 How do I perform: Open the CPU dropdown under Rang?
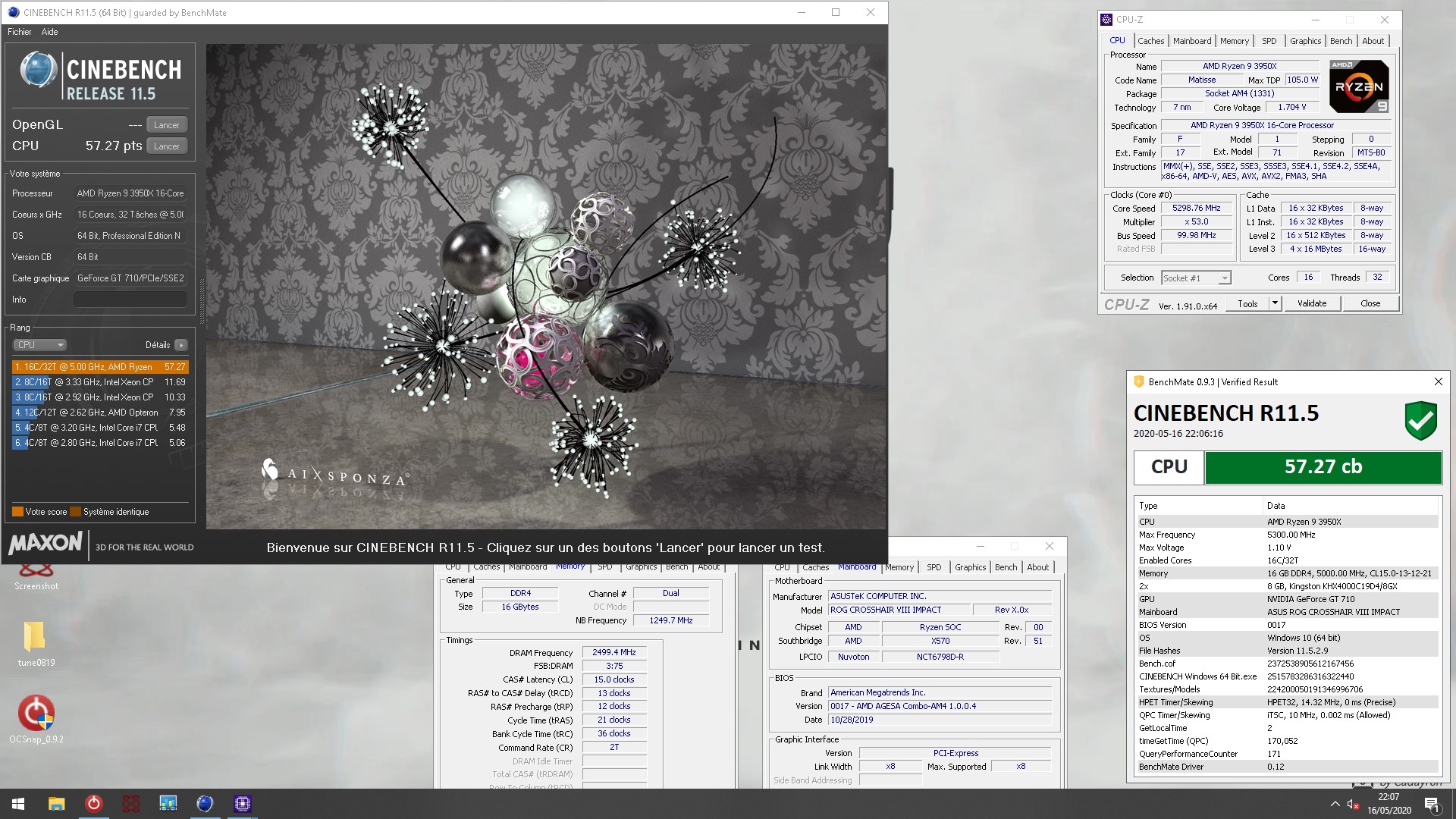[x=40, y=345]
